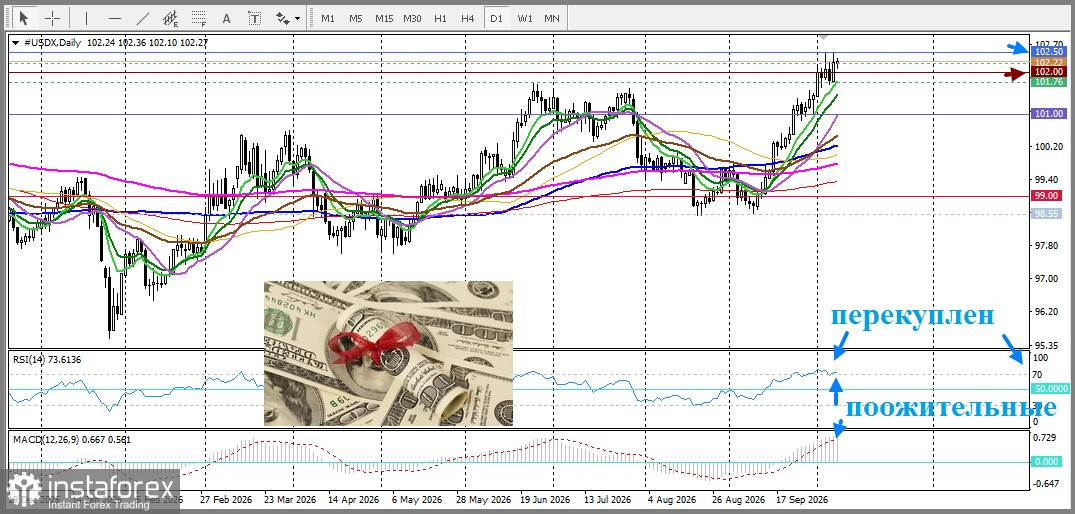Pick the Text Label tool (T)

click(254, 19)
